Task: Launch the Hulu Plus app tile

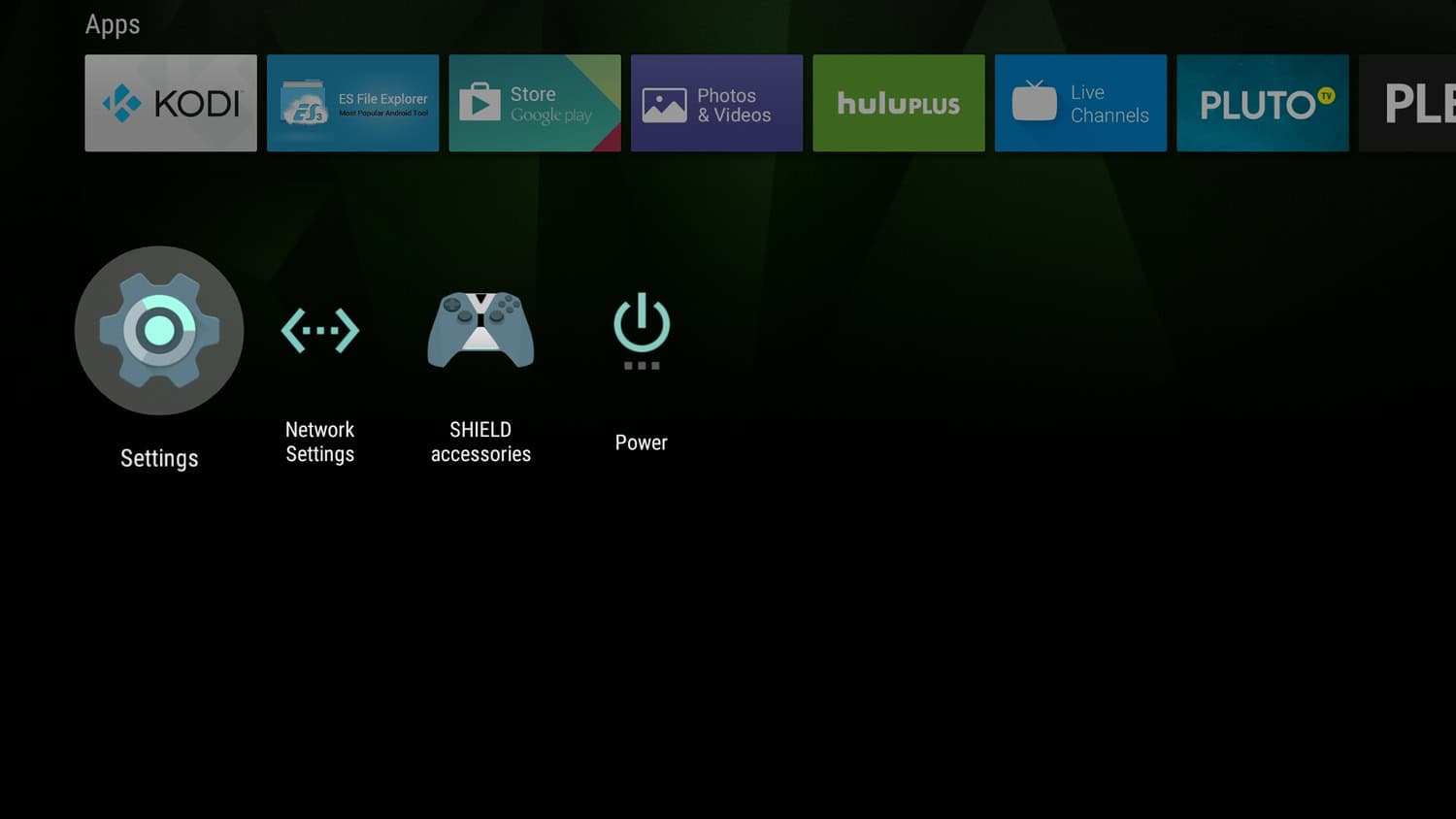Action: 899,103
